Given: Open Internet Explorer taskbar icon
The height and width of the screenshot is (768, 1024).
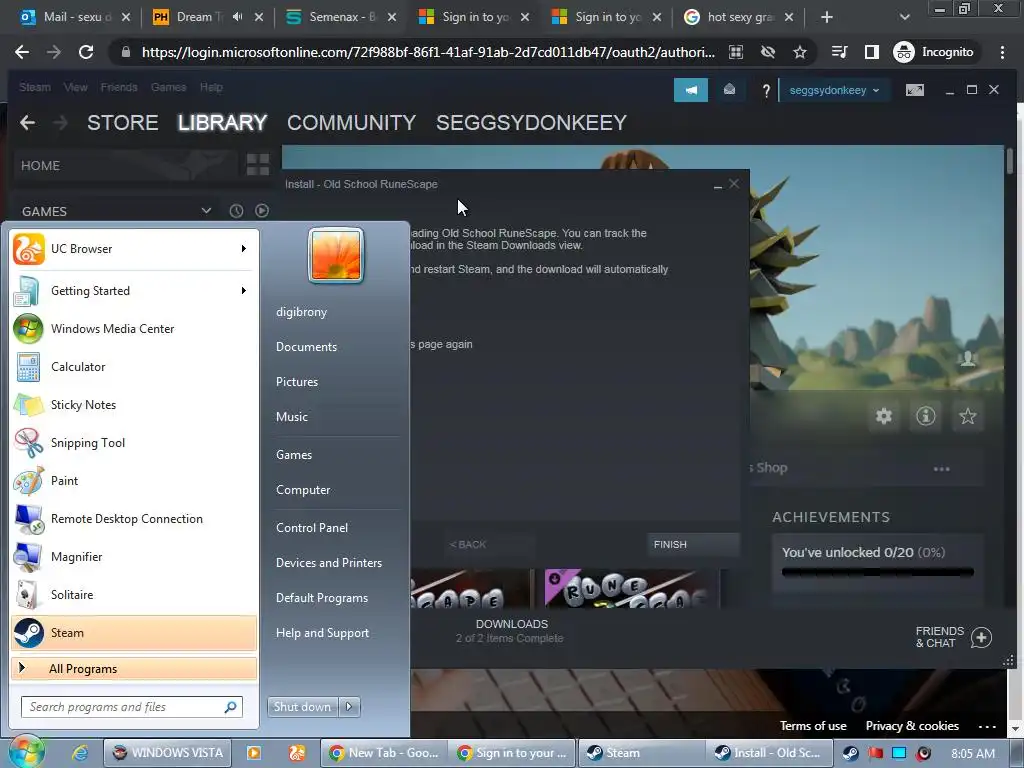Looking at the screenshot, I should pos(80,753).
